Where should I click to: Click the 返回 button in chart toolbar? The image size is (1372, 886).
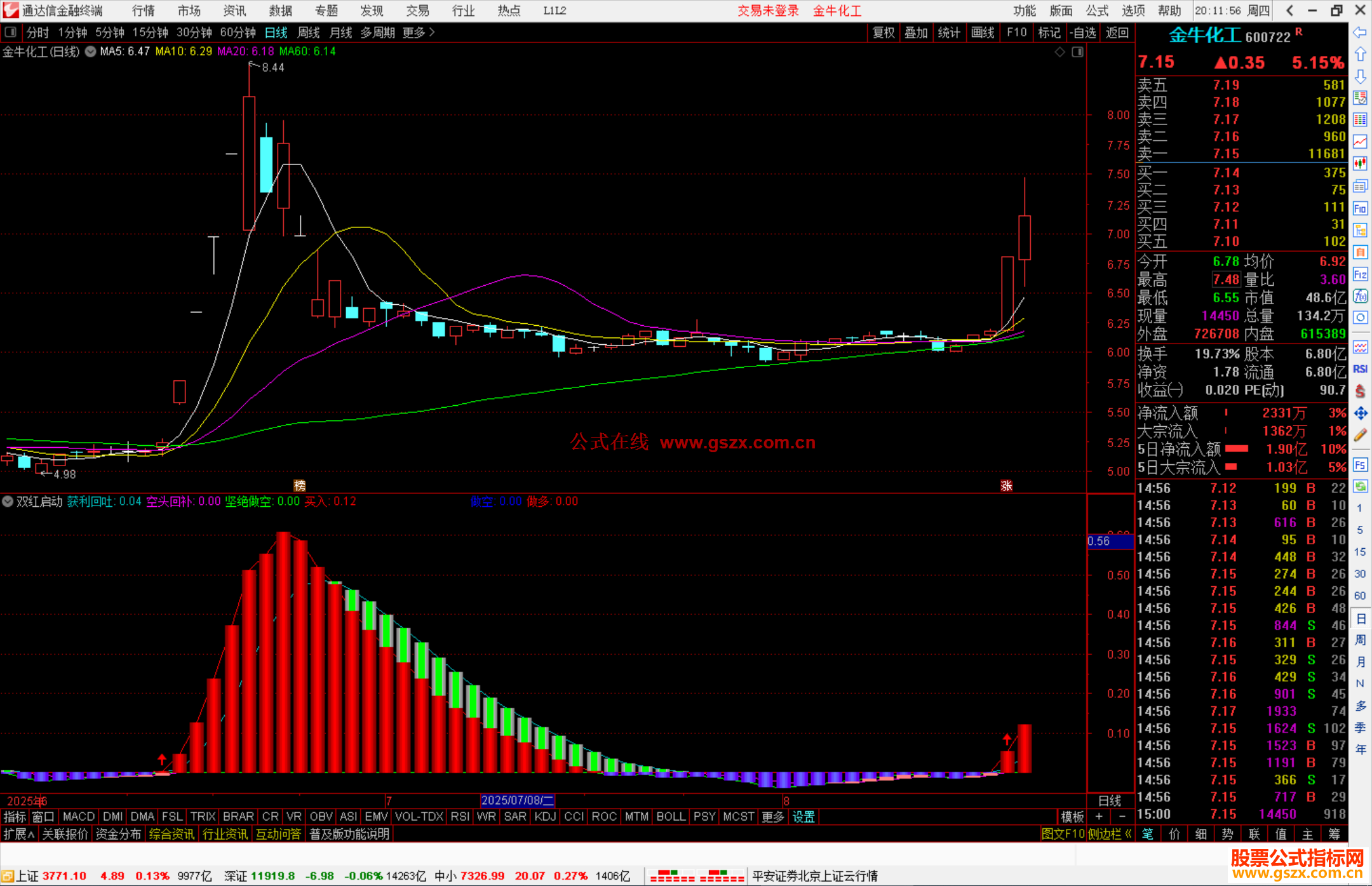coord(1117,32)
